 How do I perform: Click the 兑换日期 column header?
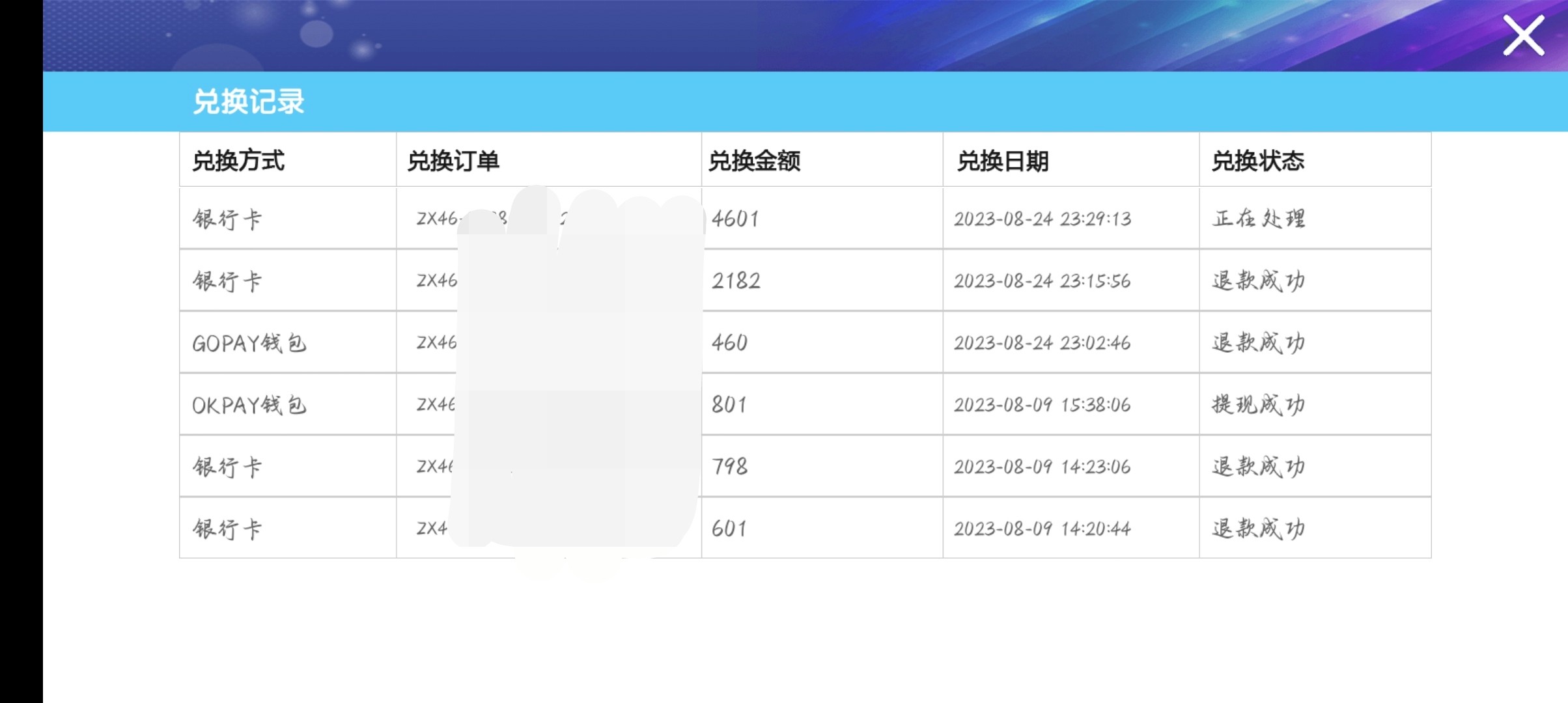coord(1003,159)
